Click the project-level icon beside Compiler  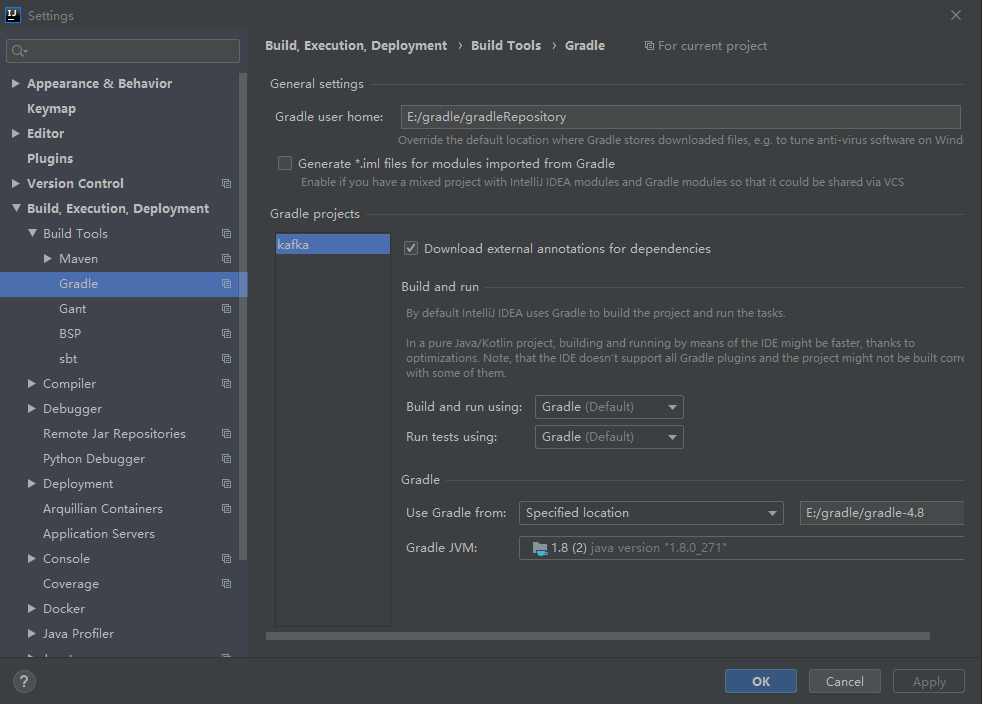226,384
